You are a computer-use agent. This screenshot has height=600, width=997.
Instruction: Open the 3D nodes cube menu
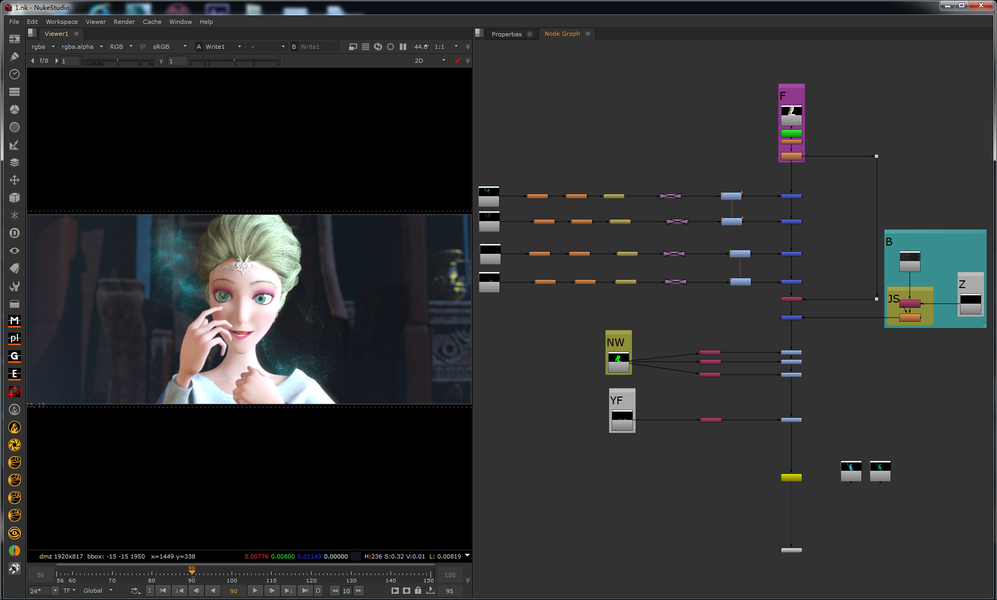(x=14, y=198)
